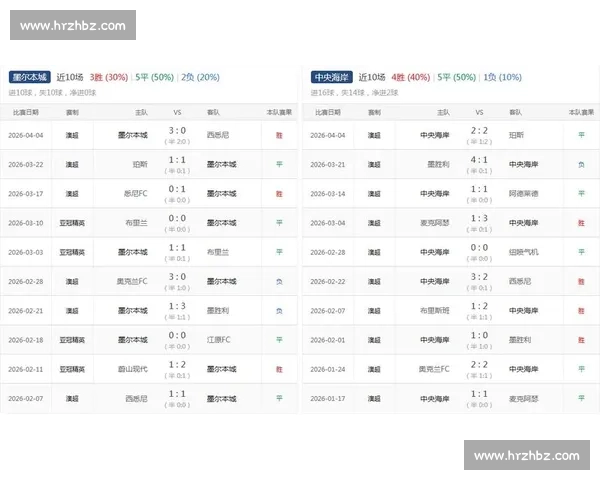
Task: Click 胜 result in the 蔚山现代 row
Action: click(279, 369)
